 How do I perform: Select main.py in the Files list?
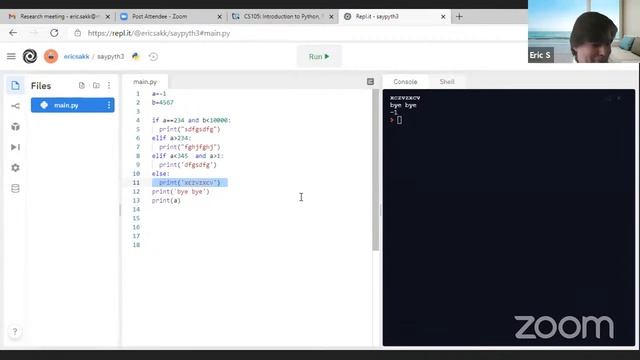[73, 105]
